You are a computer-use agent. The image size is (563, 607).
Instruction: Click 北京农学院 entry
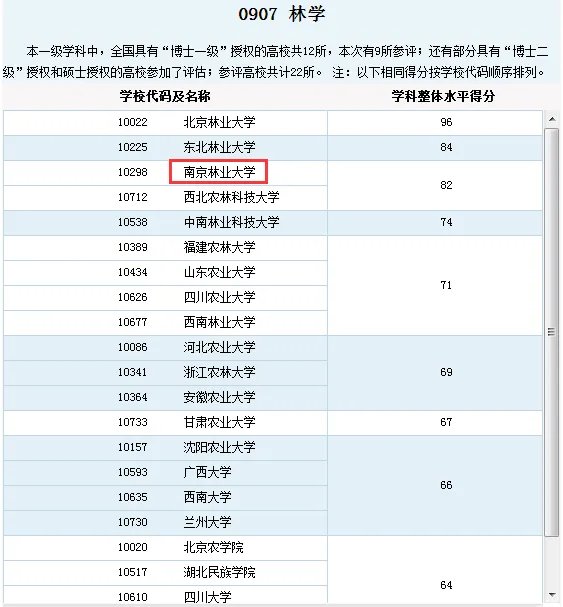tap(213, 547)
